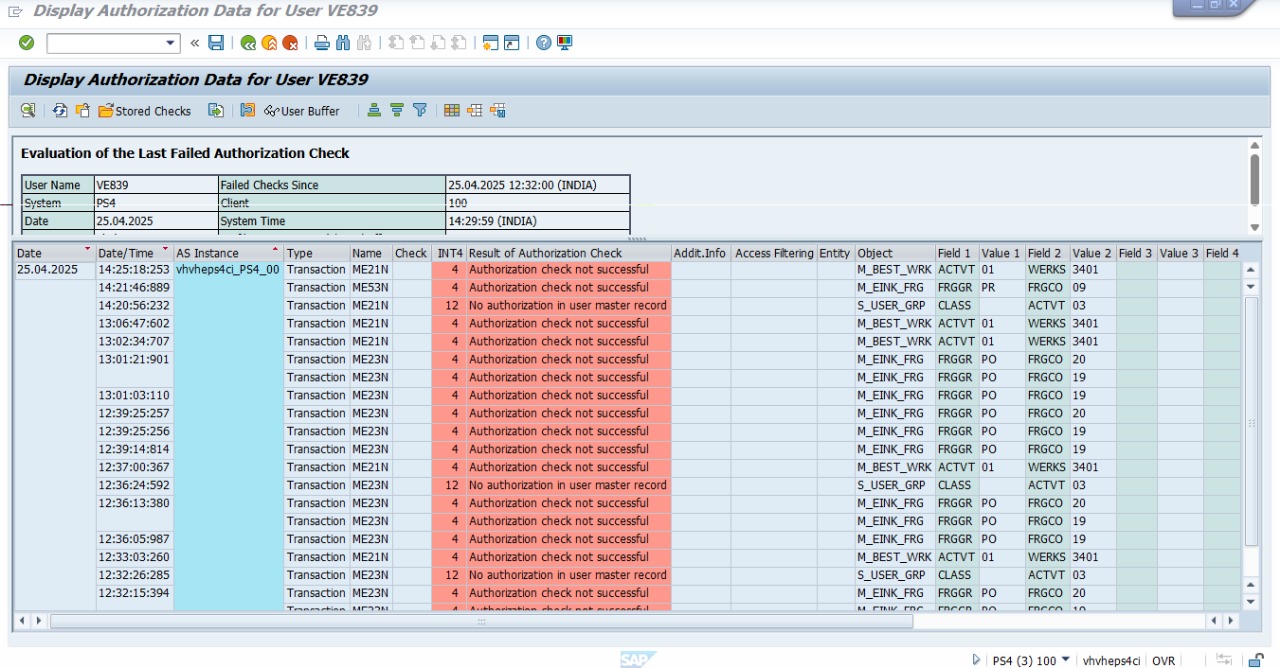
Task: Click the Sort Ascending icon
Action: [374, 110]
